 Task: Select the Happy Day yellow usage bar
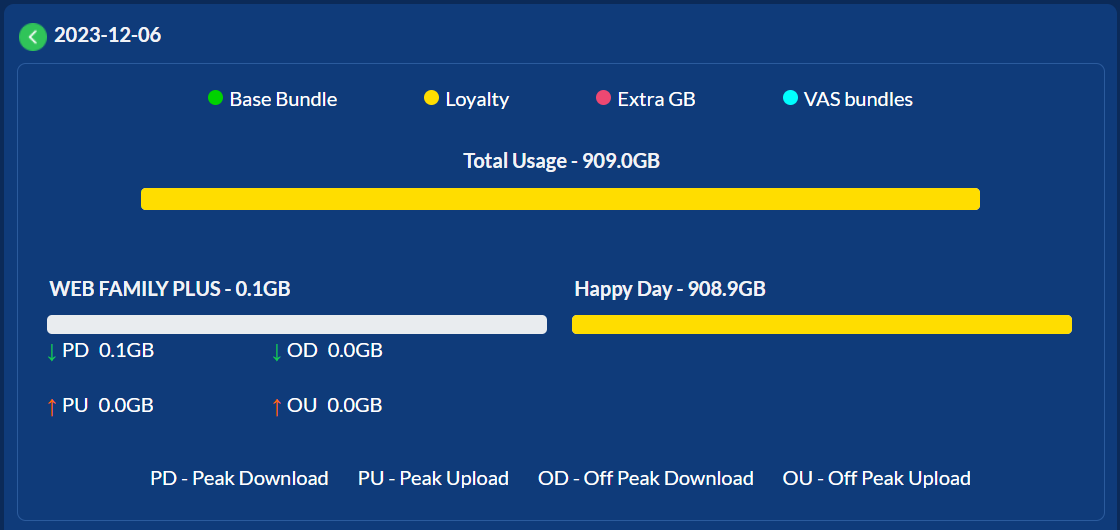(x=822, y=324)
